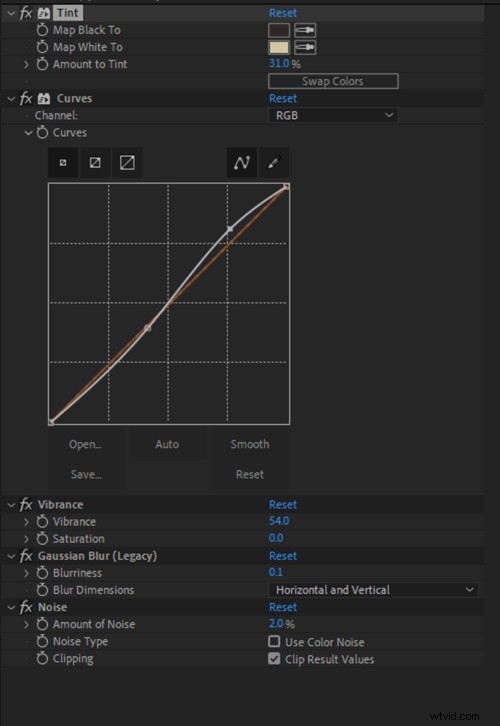This screenshot has width=500, height=726.
Task: Click the Save... curves button
Action: pyautogui.click(x=86, y=474)
